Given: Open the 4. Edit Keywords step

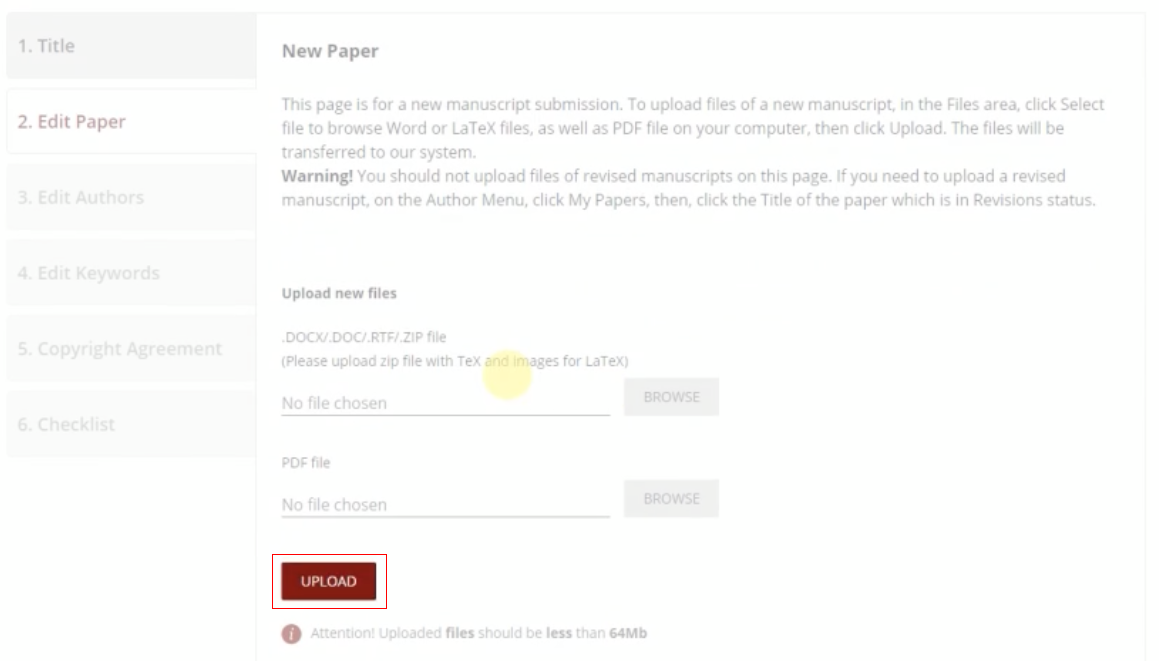Looking at the screenshot, I should (132, 273).
